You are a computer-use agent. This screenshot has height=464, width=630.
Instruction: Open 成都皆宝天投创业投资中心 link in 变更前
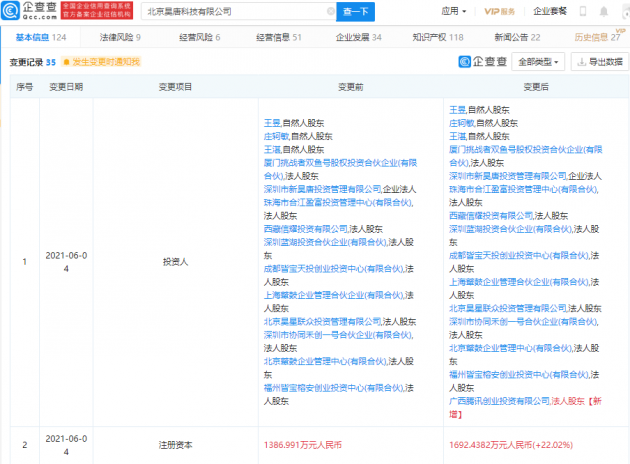pos(333,269)
